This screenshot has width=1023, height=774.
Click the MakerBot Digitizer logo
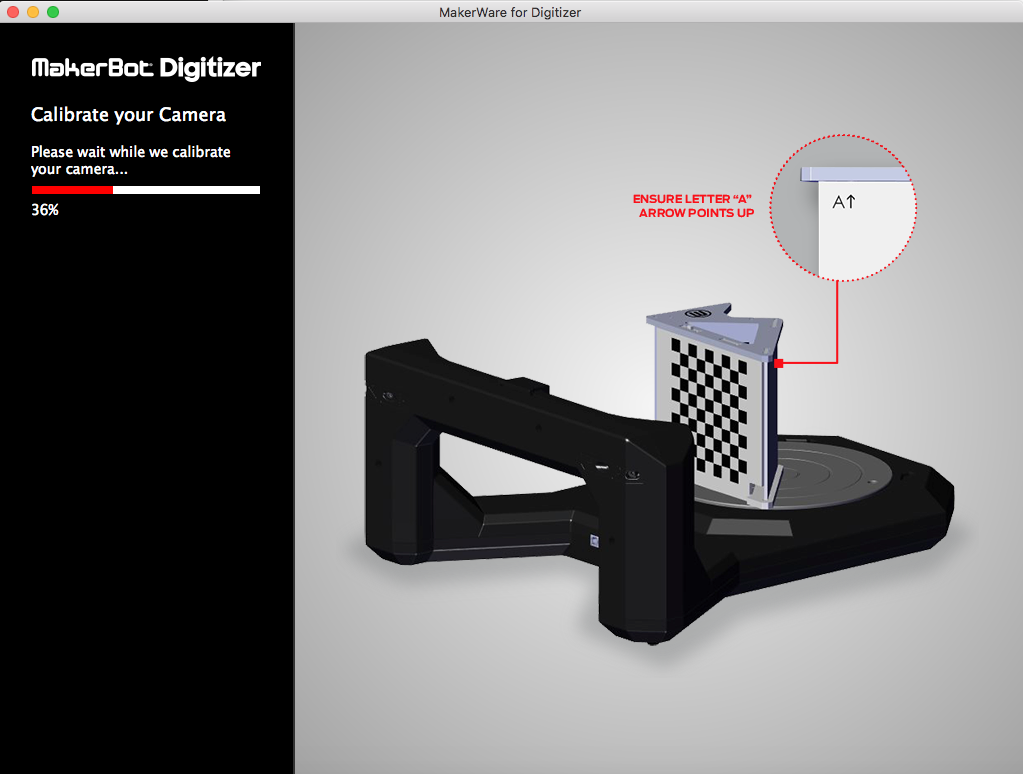pyautogui.click(x=146, y=68)
